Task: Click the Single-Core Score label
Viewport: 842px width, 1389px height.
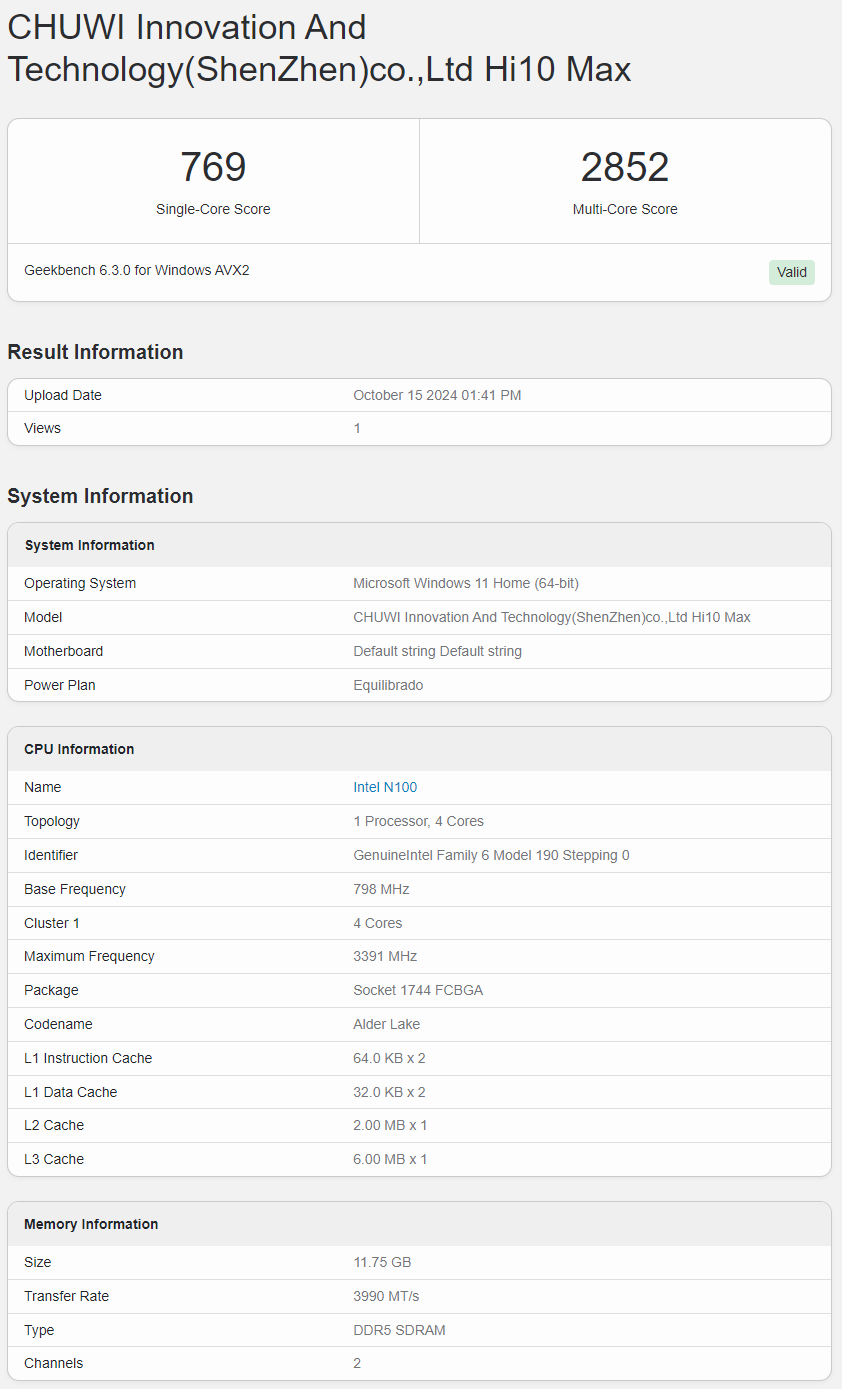Action: (213, 209)
